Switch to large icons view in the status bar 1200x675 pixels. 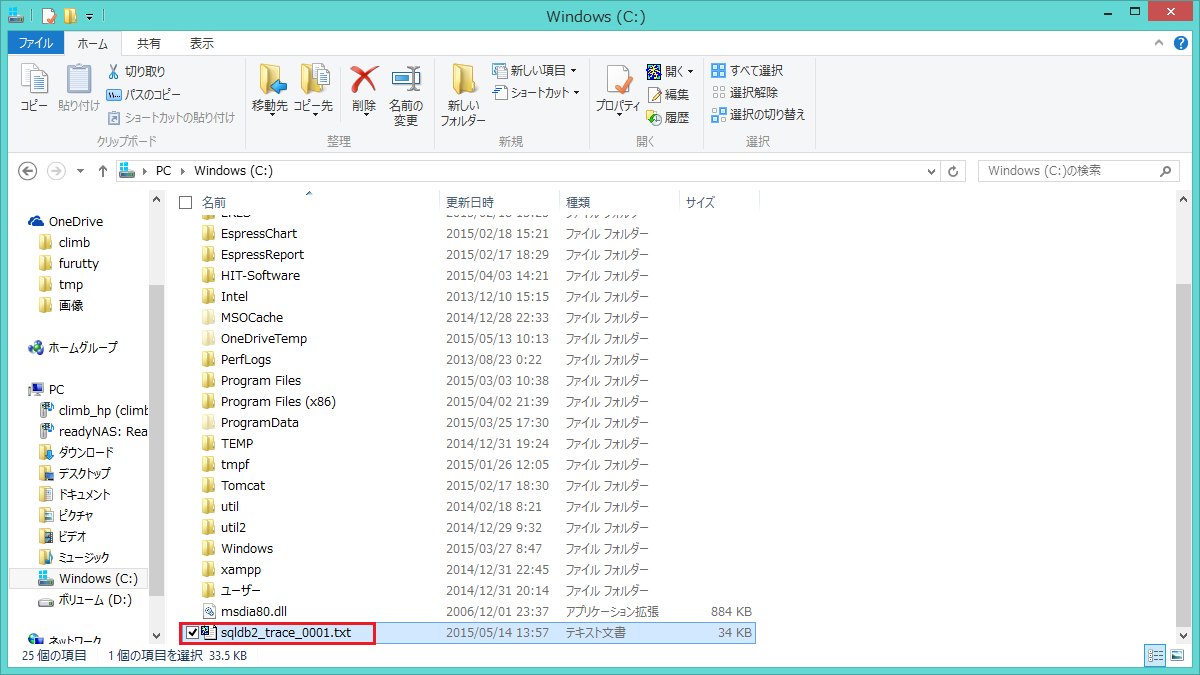pos(1177,656)
